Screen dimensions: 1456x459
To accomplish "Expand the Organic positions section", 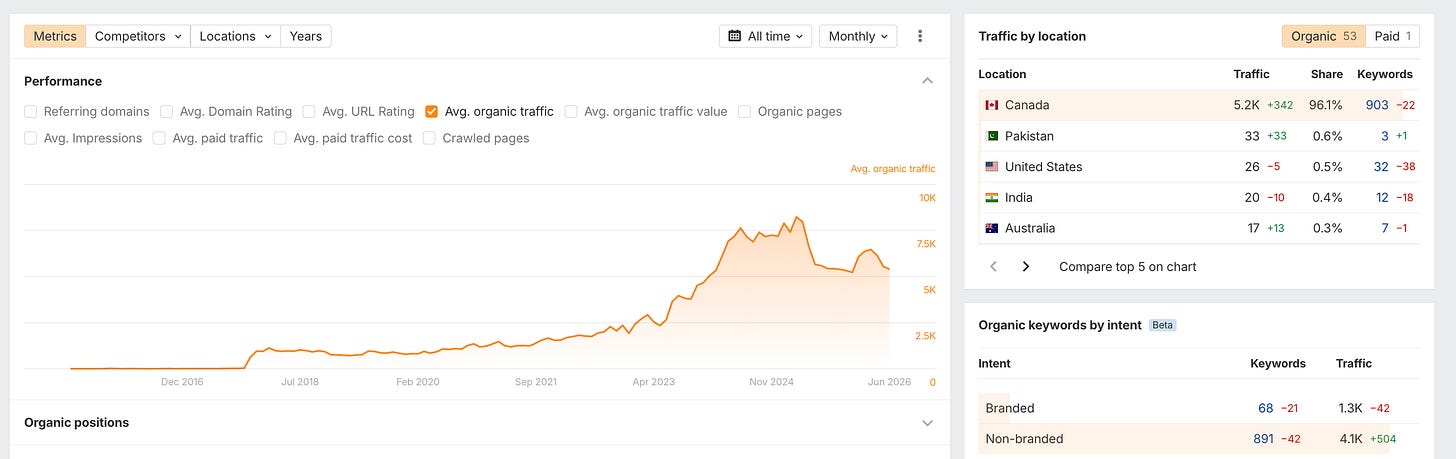I will [927, 423].
